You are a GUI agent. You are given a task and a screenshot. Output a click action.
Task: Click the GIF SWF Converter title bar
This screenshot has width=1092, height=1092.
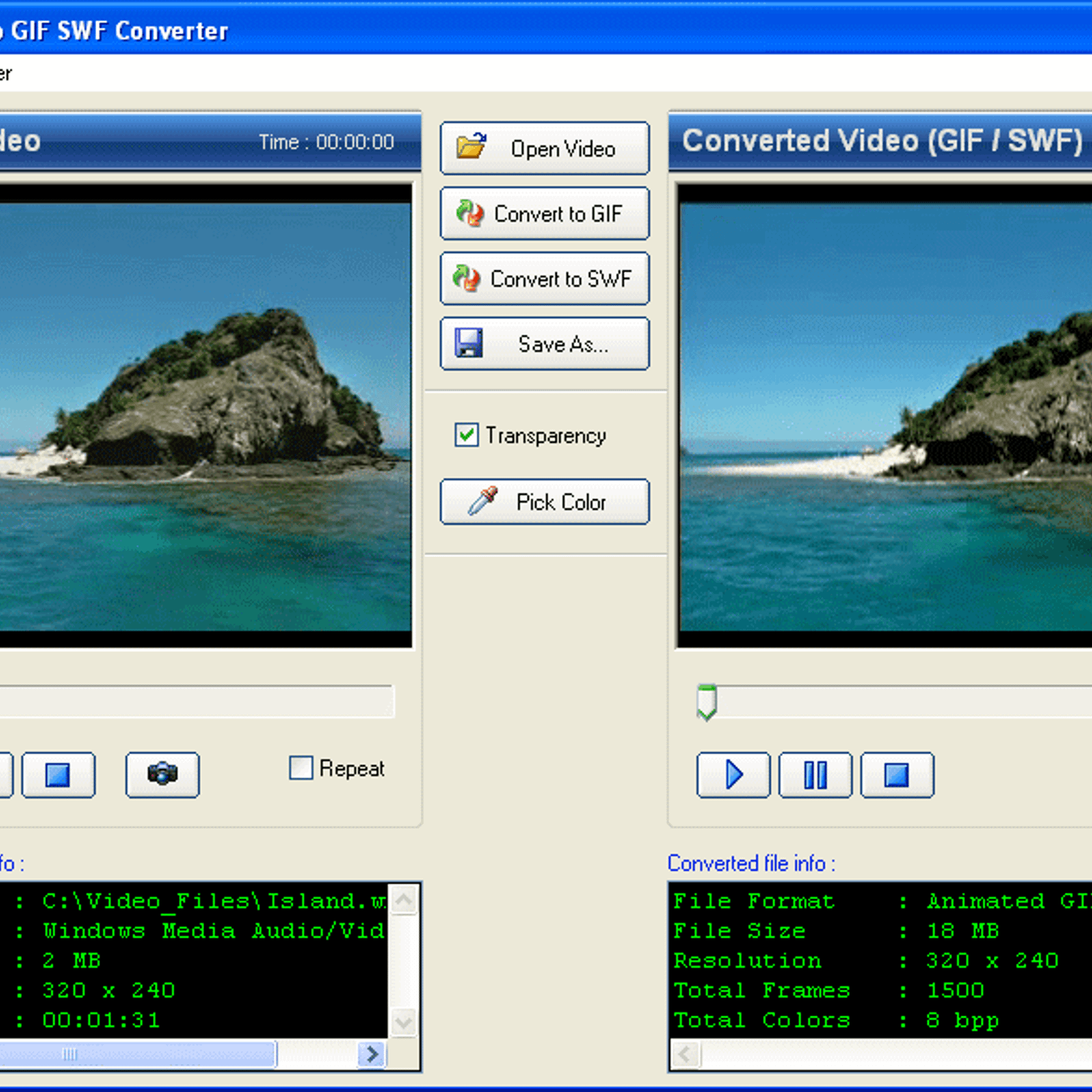(546, 29)
